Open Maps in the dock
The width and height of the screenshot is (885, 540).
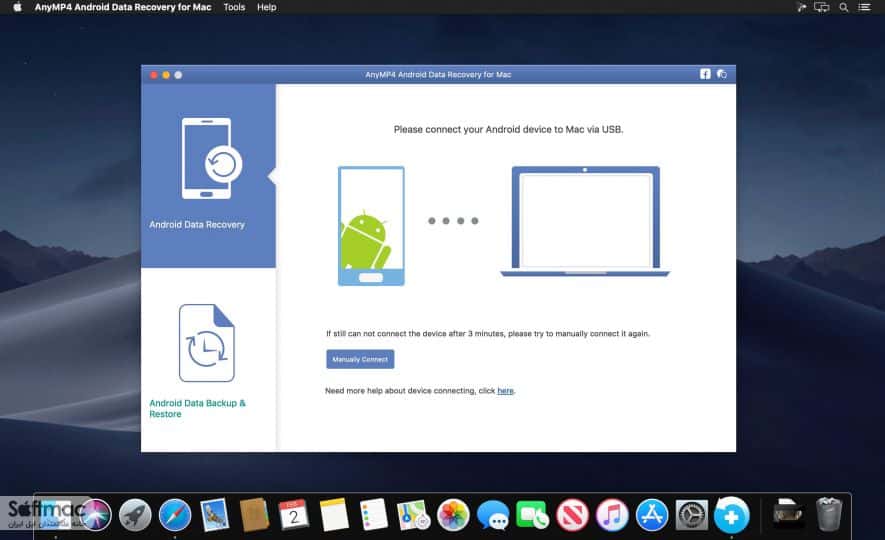click(x=413, y=515)
